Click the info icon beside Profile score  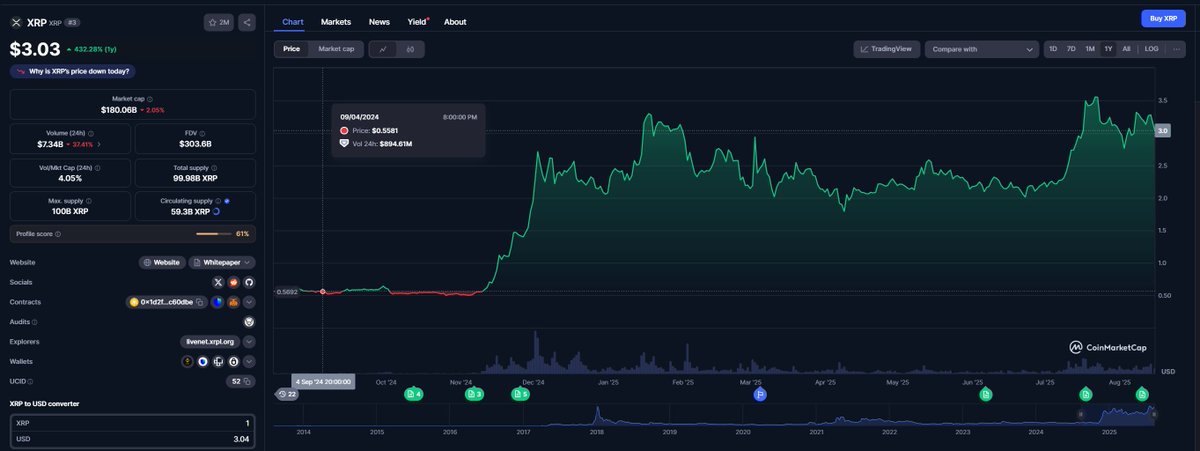58,234
